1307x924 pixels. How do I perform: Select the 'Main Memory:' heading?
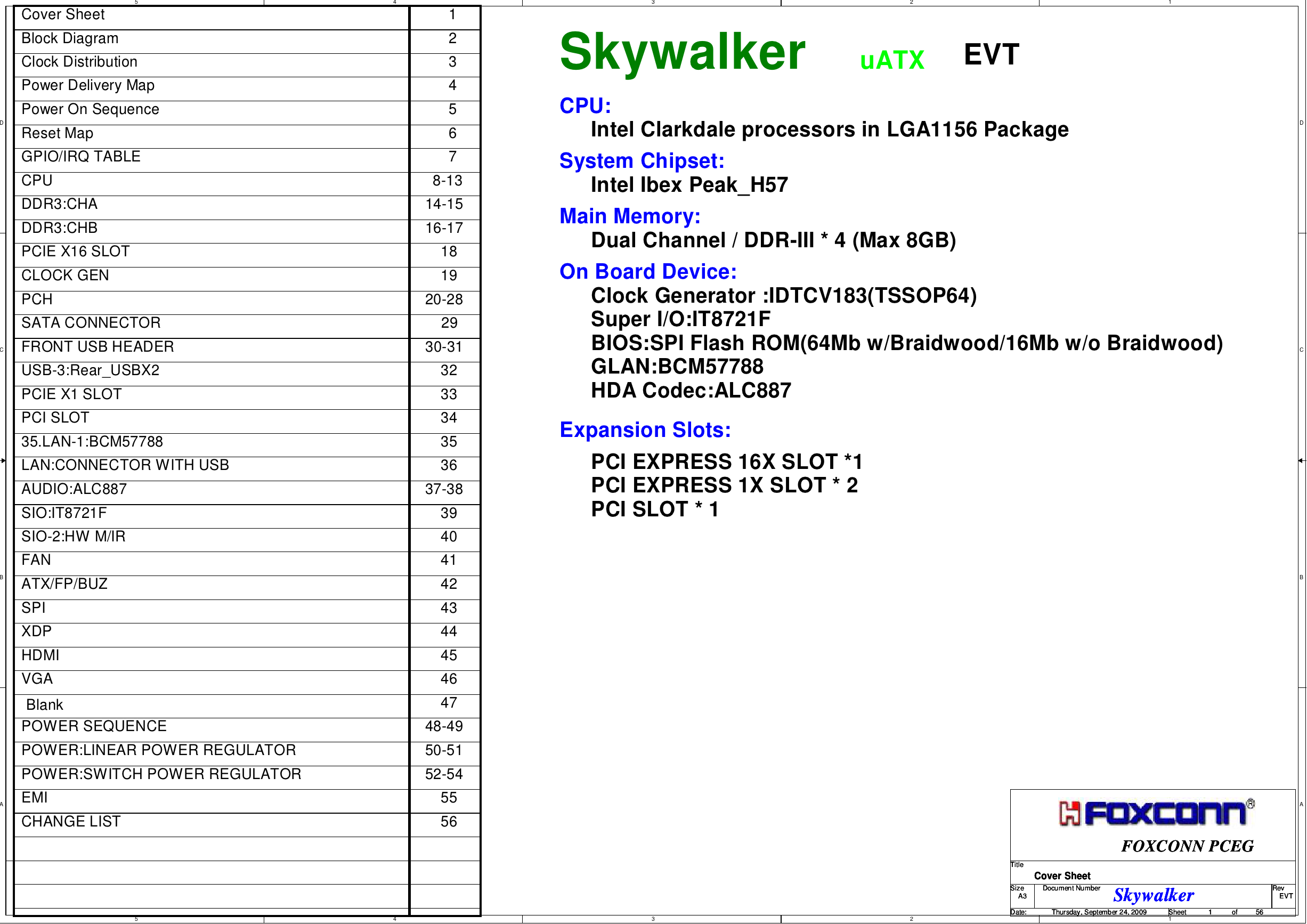click(x=630, y=216)
